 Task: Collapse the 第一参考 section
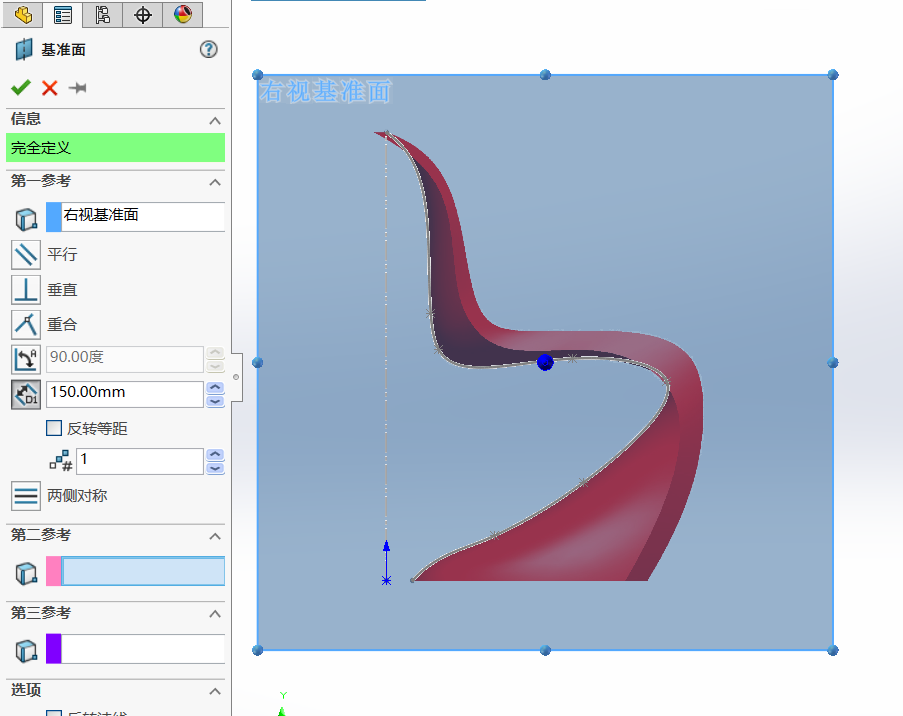pyautogui.click(x=215, y=182)
